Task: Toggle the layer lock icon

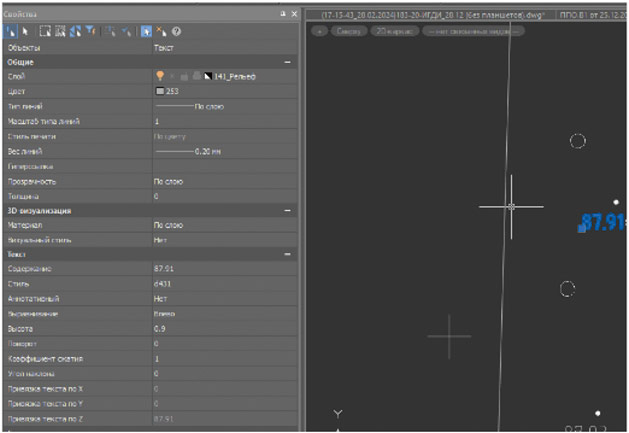Action: 184,76
